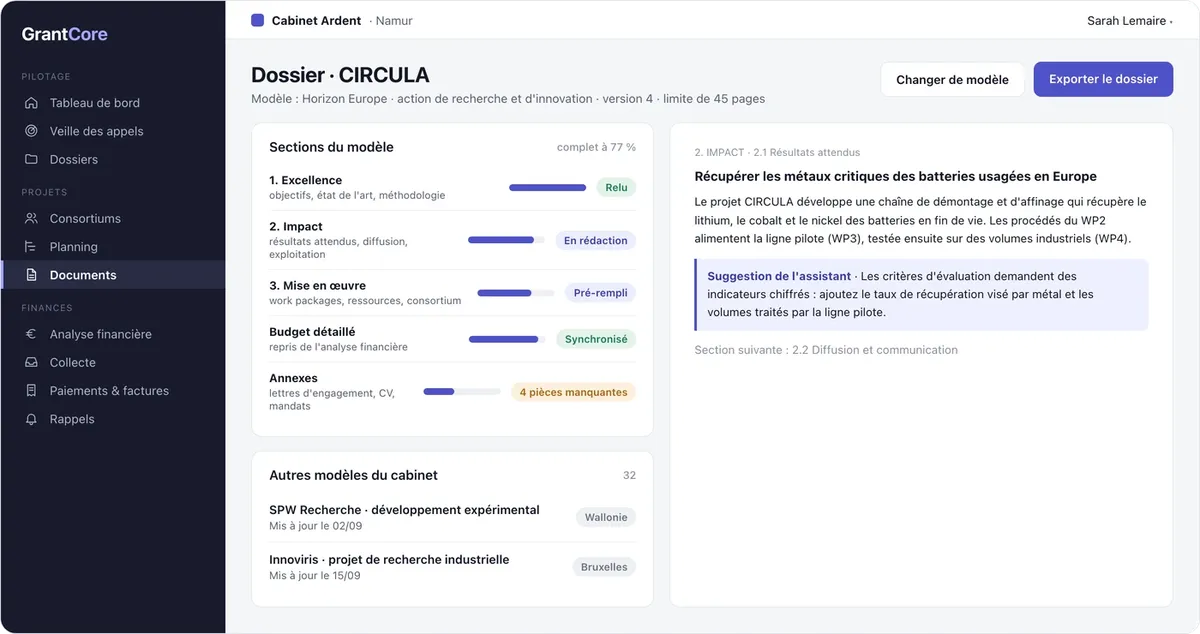Click the GrantCore logo
This screenshot has width=1200, height=634.
click(x=65, y=34)
